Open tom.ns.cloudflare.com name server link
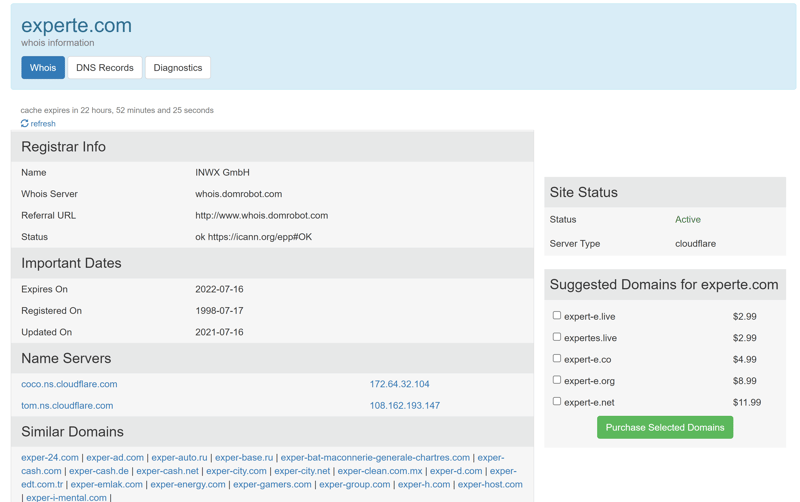This screenshot has width=800, height=502. click(67, 406)
